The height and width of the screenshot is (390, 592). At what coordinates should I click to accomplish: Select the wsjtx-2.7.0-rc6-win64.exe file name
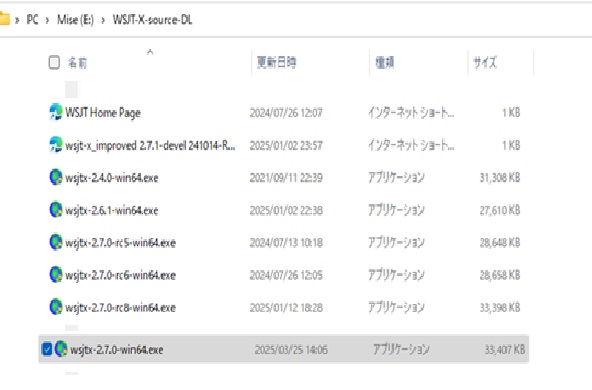pyautogui.click(x=120, y=275)
